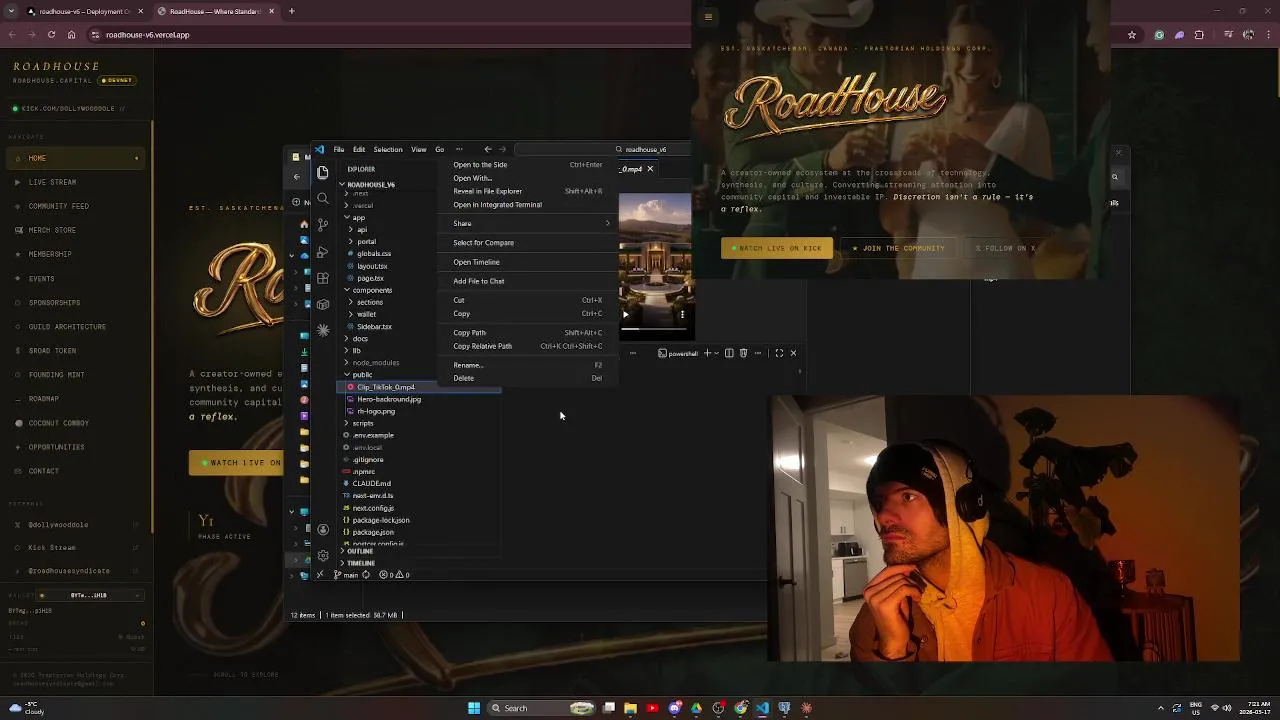Image resolution: width=1280 pixels, height=720 pixels.
Task: Open the Explorer view in VS Code activity bar
Action: (323, 173)
